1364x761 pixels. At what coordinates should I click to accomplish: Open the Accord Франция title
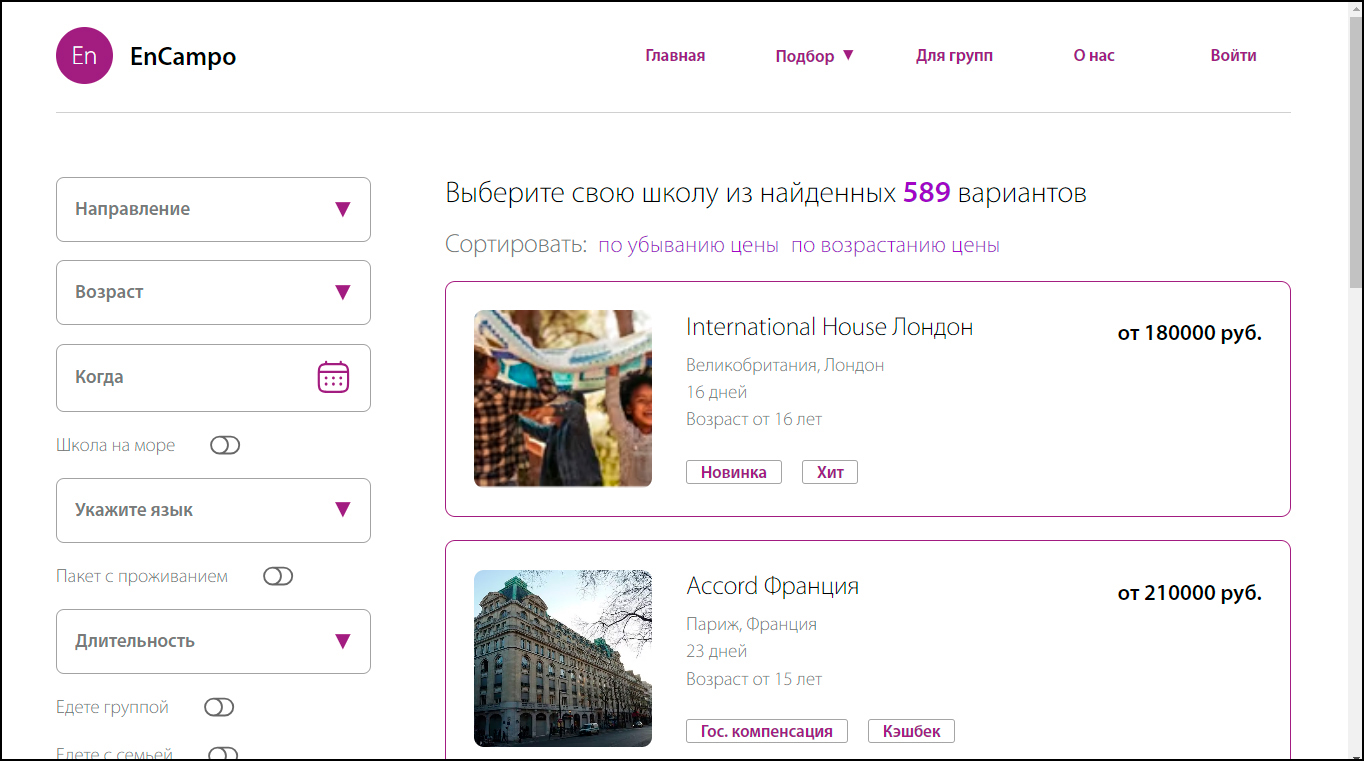tap(772, 586)
